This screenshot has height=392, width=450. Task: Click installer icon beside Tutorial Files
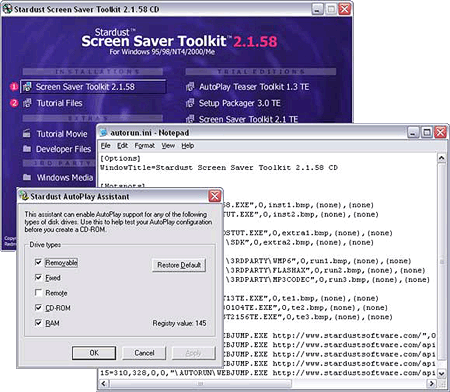coord(27,103)
